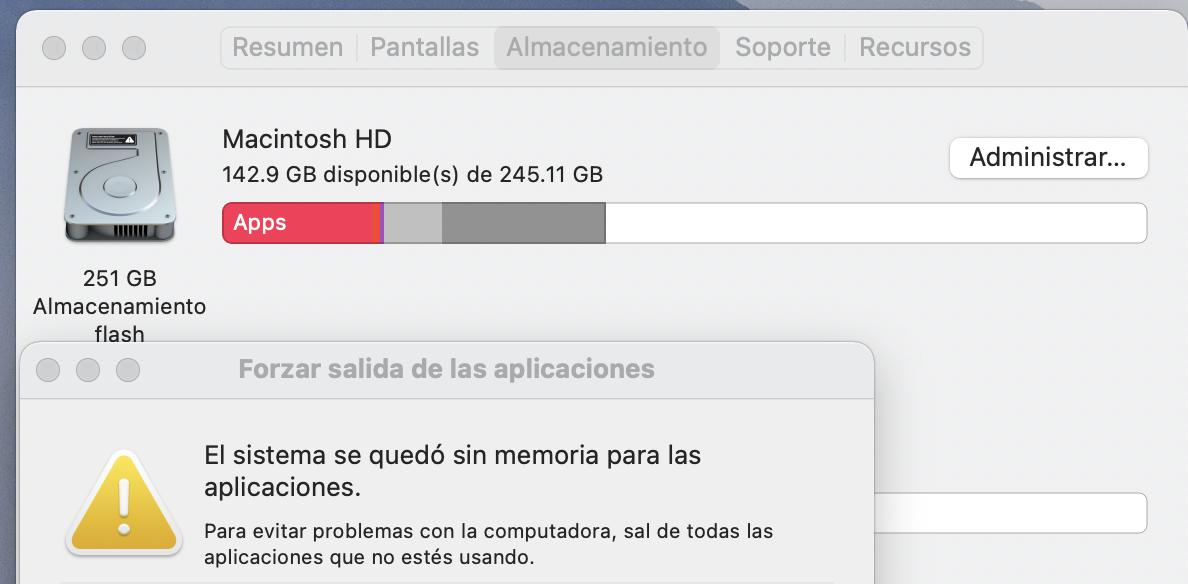
Task: Open the Recursos tab
Action: [x=915, y=47]
